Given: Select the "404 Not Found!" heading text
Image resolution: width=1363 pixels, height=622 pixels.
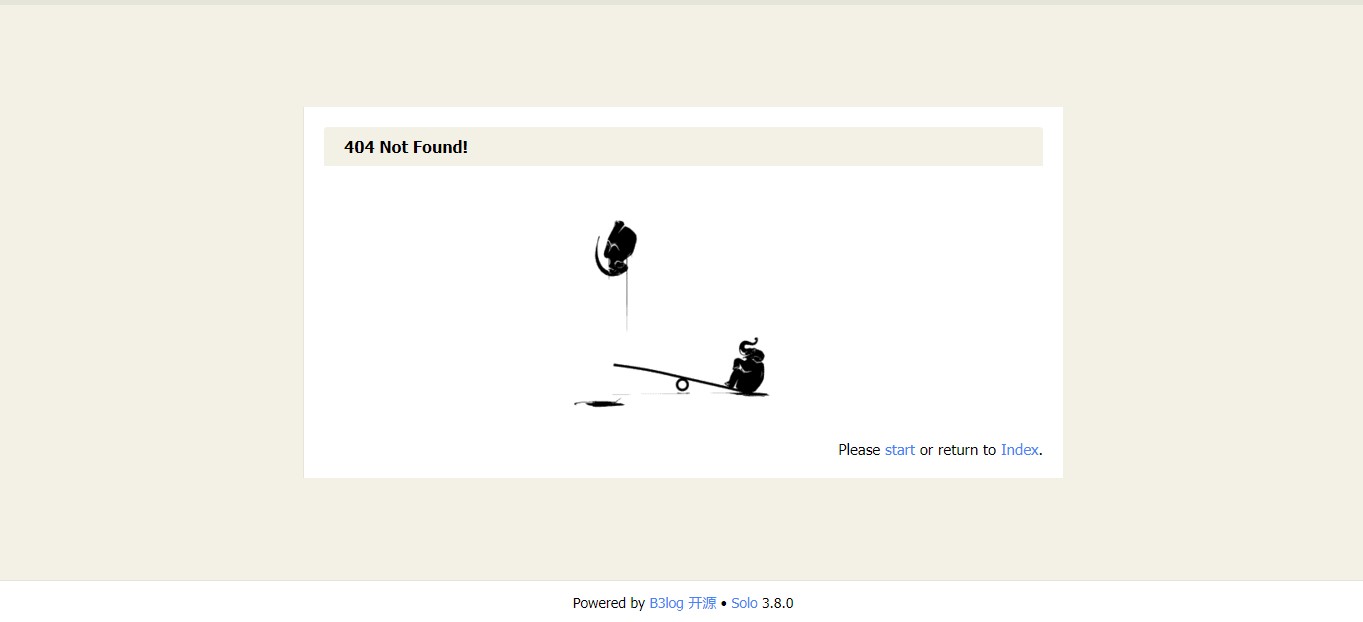Looking at the screenshot, I should (x=406, y=147).
